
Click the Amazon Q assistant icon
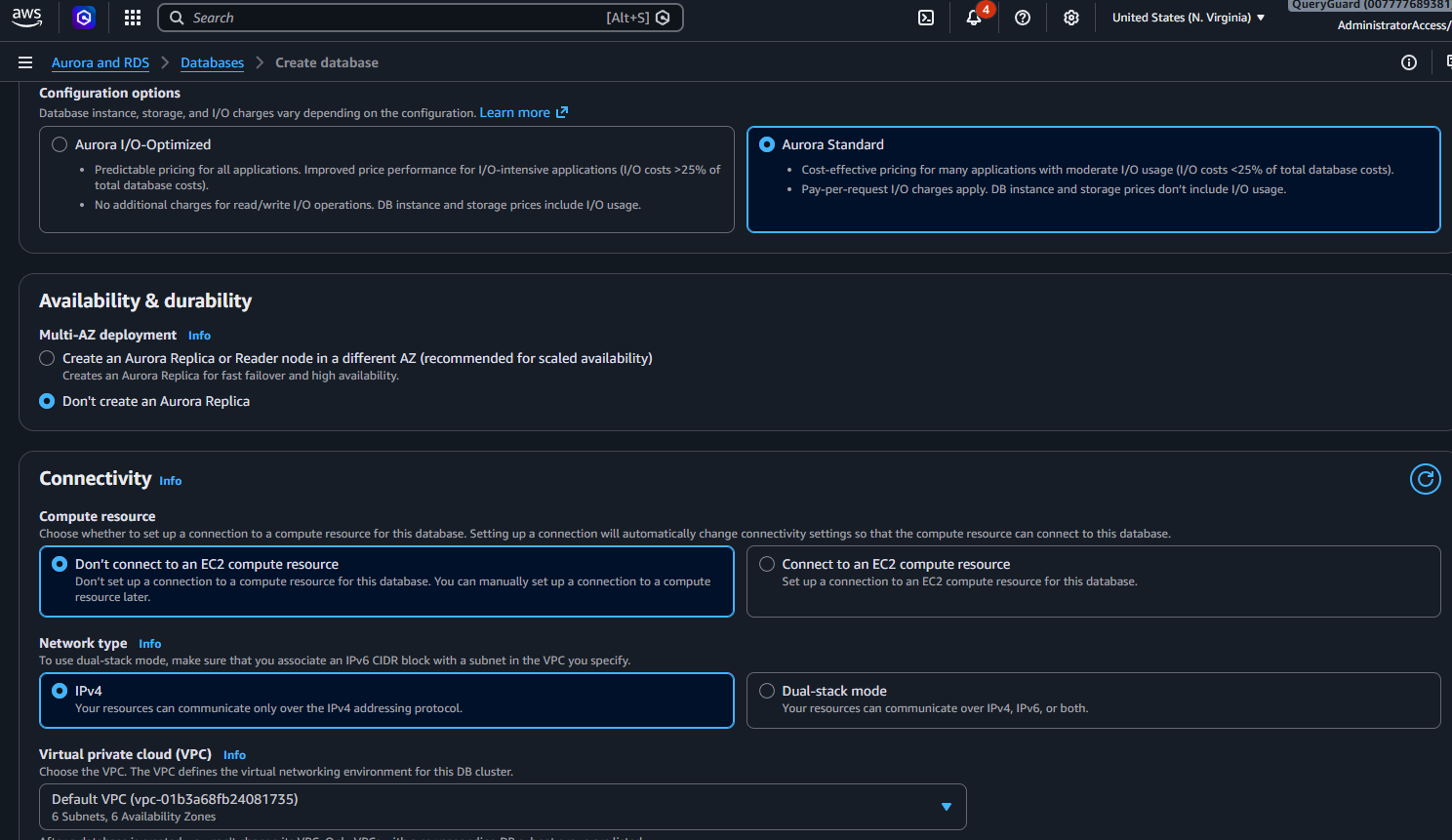pos(84,18)
